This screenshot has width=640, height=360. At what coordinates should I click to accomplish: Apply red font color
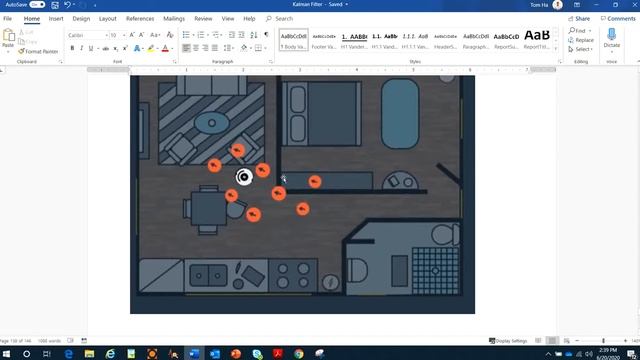[165, 49]
